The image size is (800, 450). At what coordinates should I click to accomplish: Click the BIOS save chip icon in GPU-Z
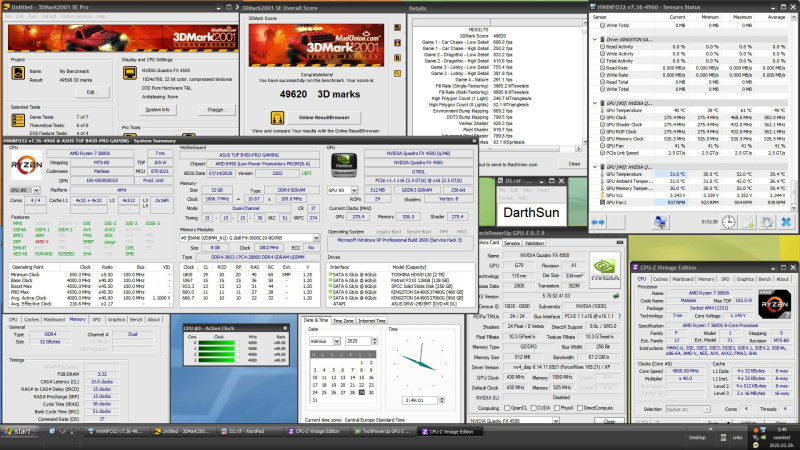point(616,295)
